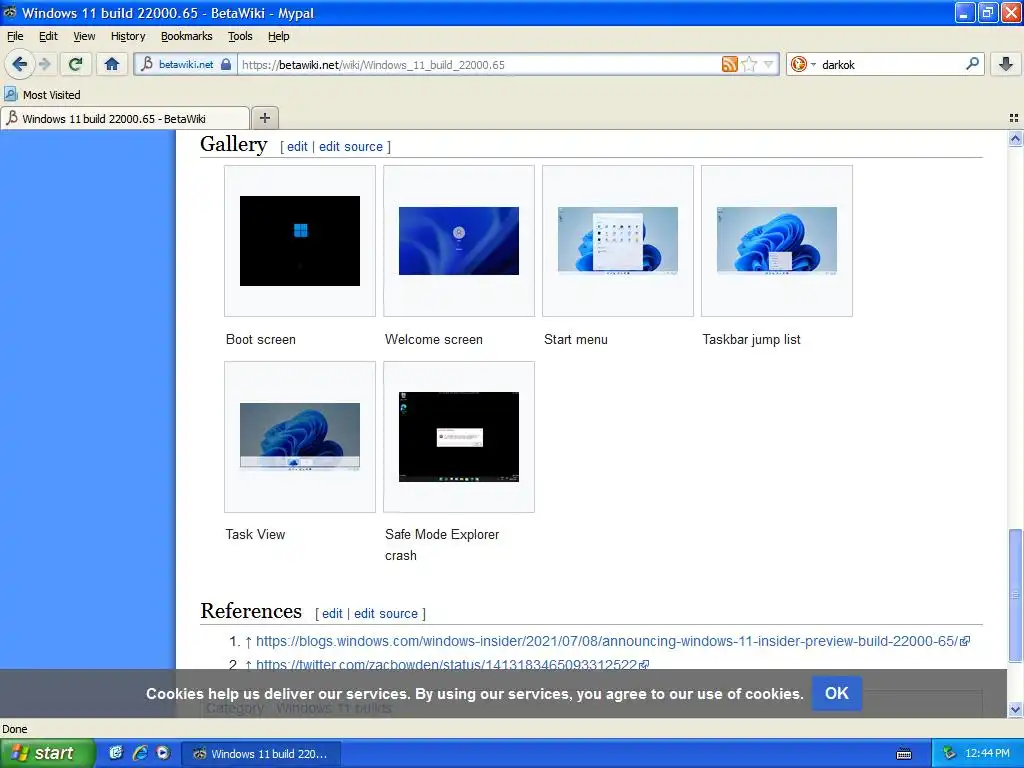Click the network tray icon
Viewport: 1024px width, 768px height.
click(950, 754)
